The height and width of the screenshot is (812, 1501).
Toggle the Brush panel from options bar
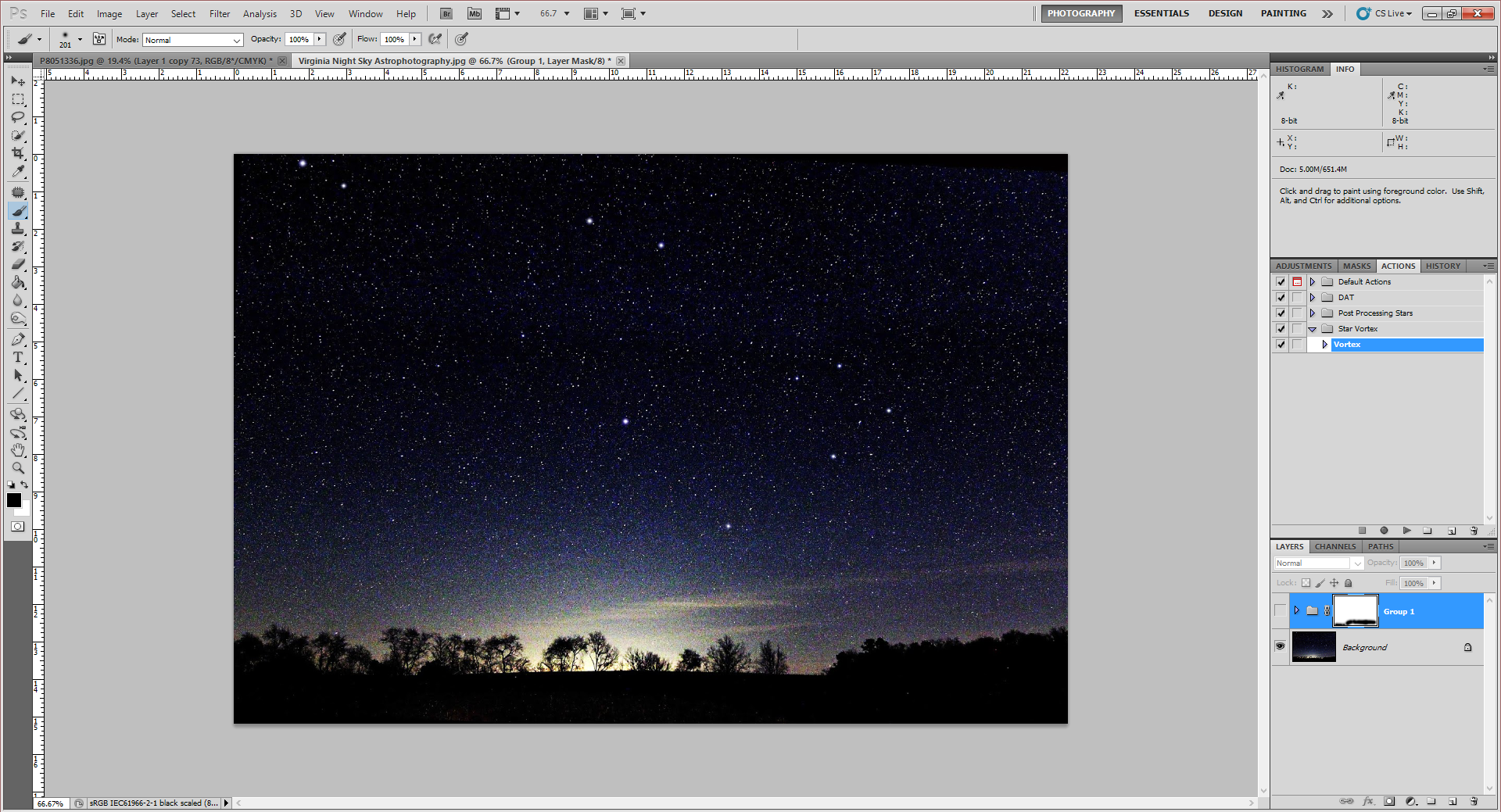click(x=99, y=39)
